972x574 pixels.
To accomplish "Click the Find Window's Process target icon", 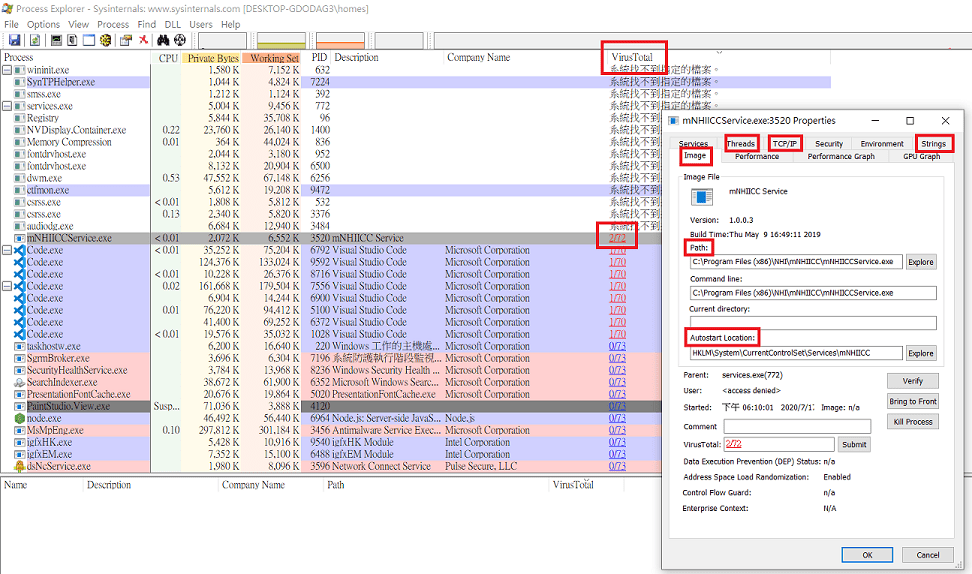I will point(180,40).
